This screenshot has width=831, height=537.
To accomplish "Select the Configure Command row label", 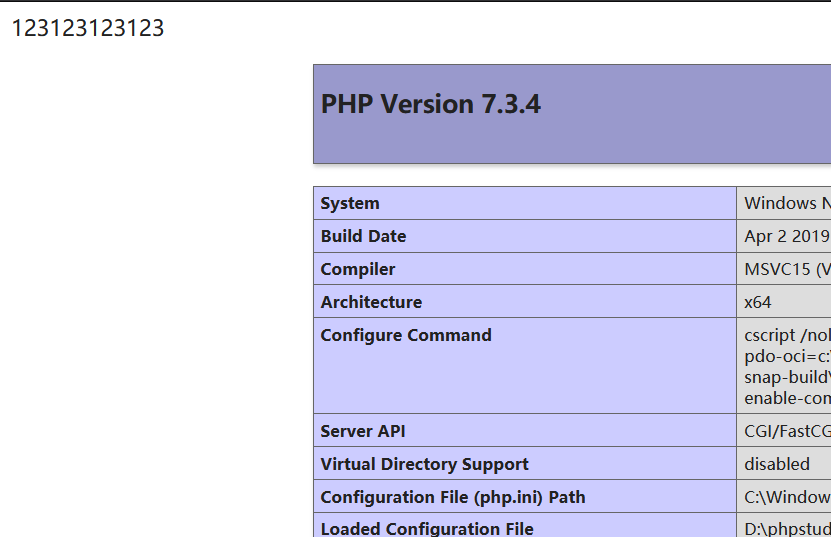I will [406, 335].
